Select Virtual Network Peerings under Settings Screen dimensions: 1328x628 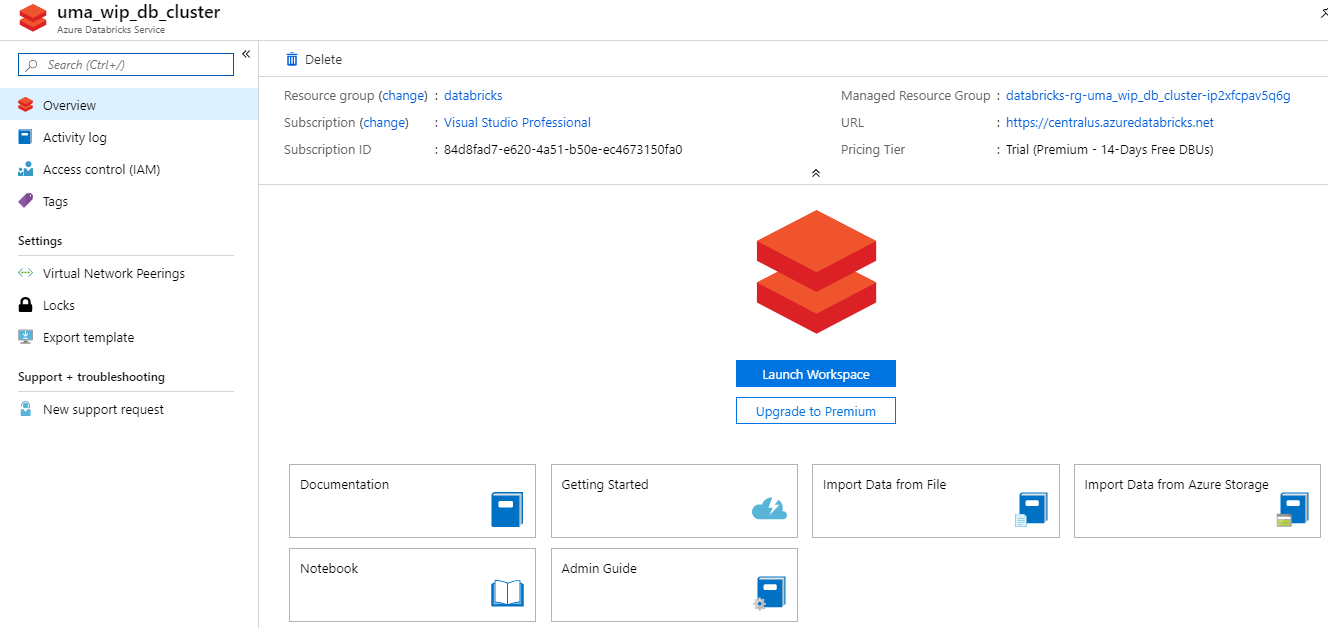tap(129, 273)
